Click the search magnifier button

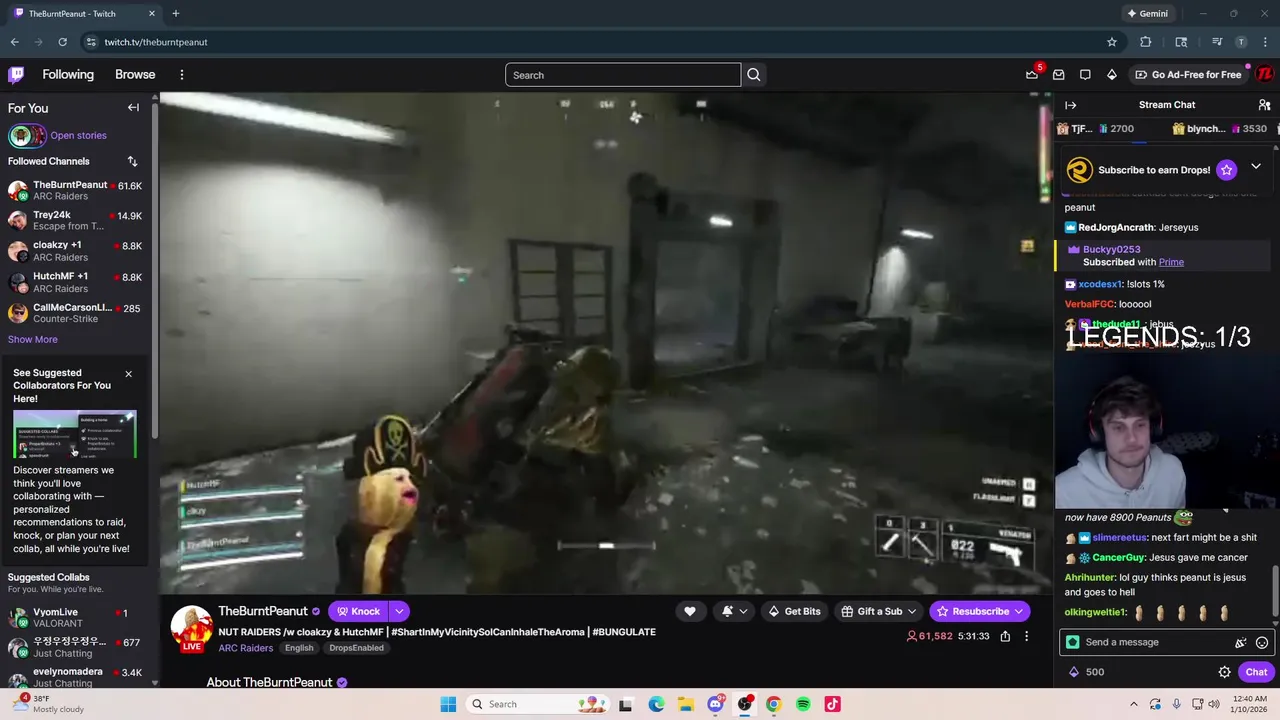pos(754,75)
